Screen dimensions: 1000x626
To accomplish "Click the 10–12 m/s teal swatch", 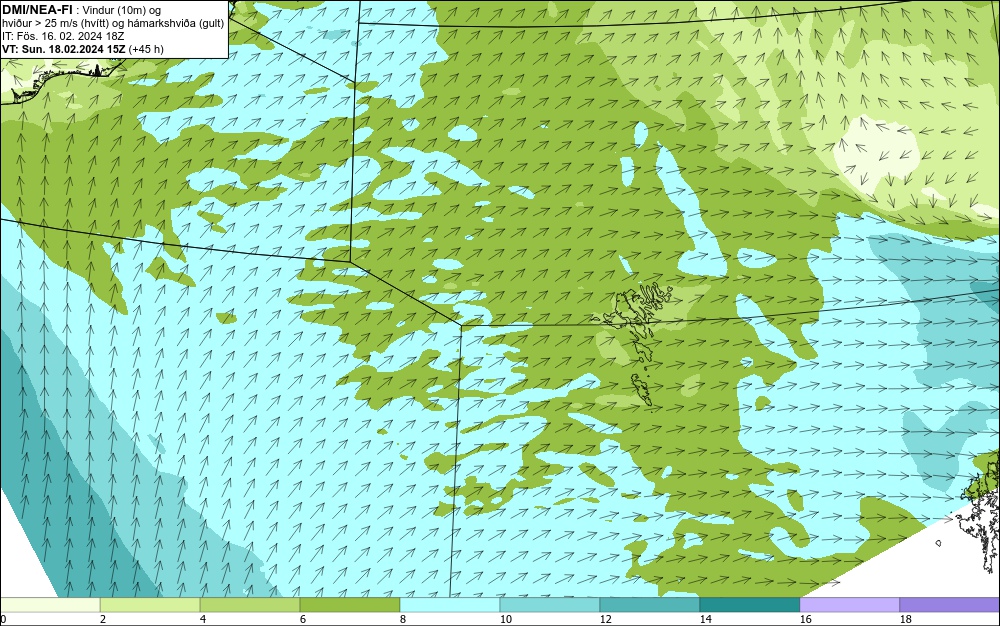I will point(550,604).
